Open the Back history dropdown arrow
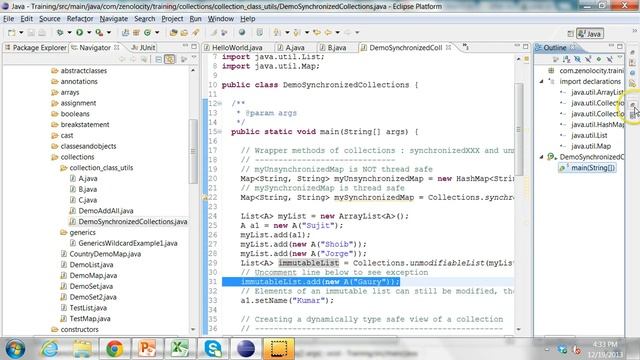640x360 pixels. click(x=338, y=33)
